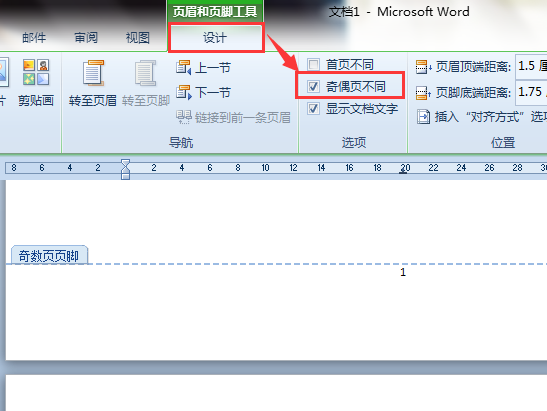Open the 设计 ribbon tab
Screen dimensions: 547x411
pos(216,38)
